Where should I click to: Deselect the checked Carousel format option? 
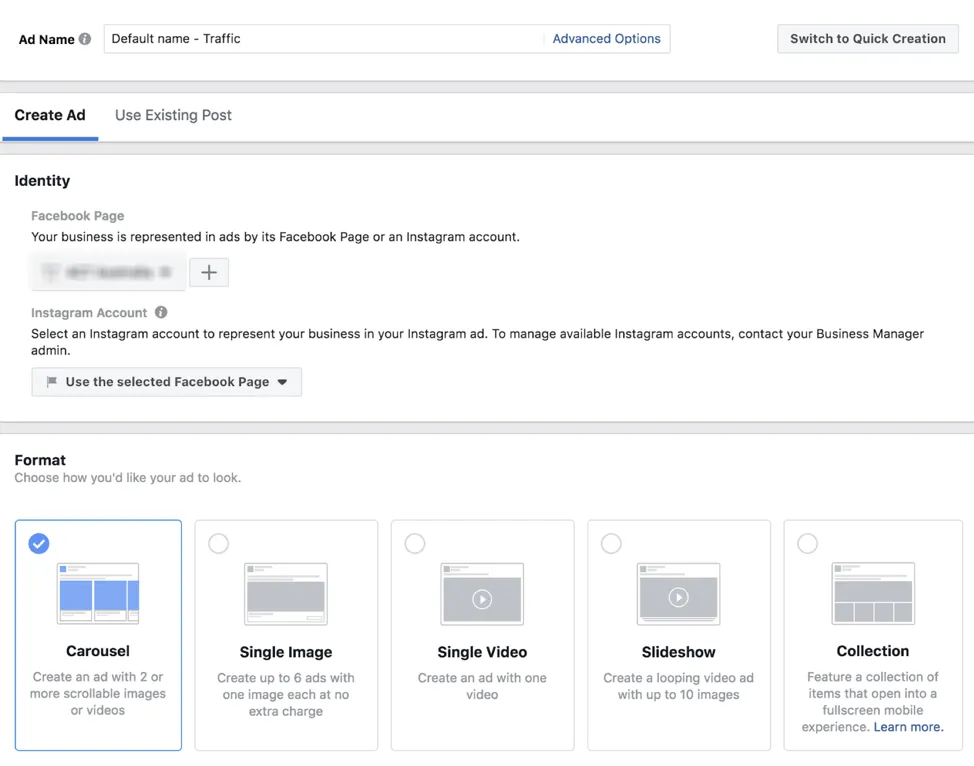click(39, 543)
